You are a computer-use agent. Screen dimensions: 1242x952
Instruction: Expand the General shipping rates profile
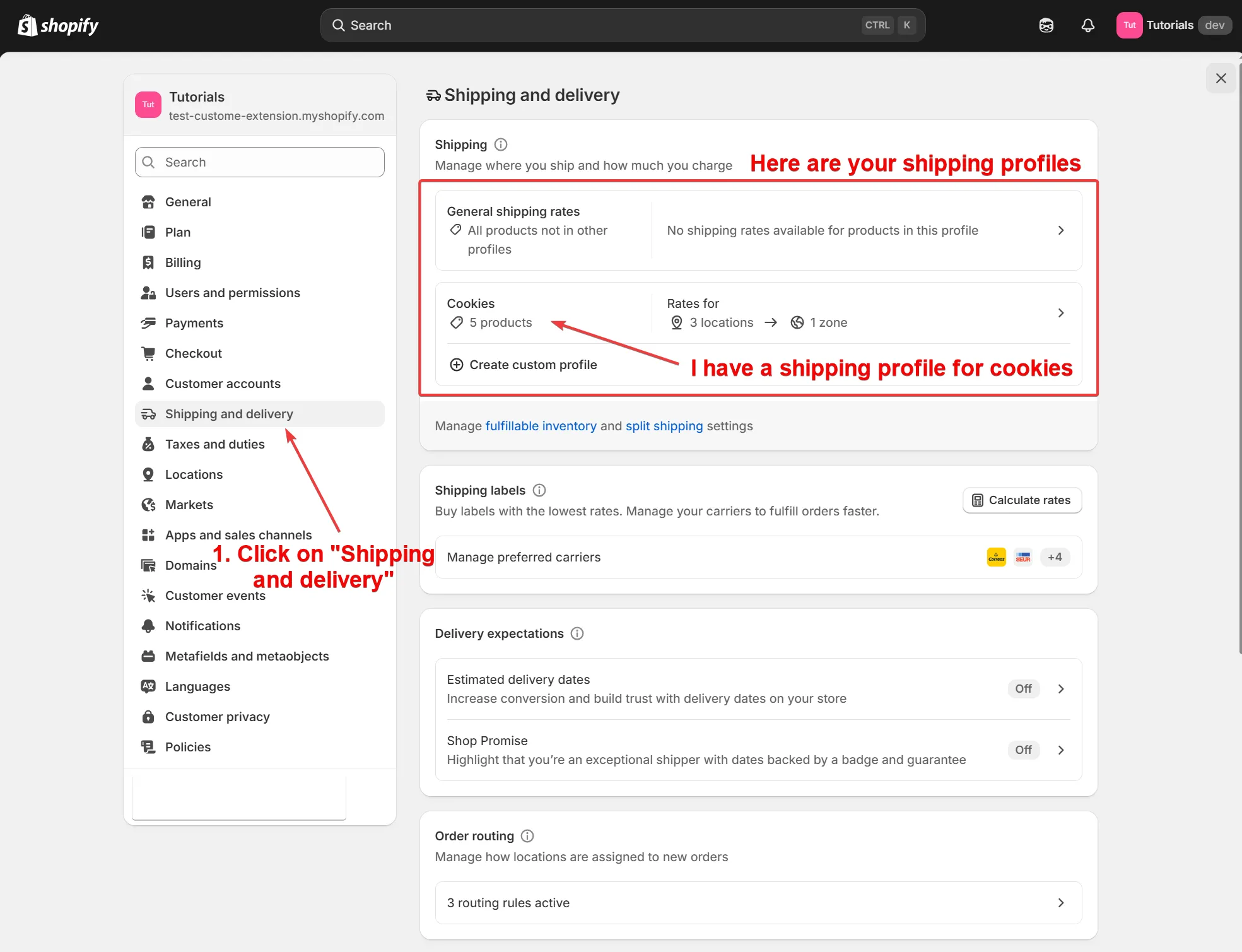click(x=1061, y=230)
